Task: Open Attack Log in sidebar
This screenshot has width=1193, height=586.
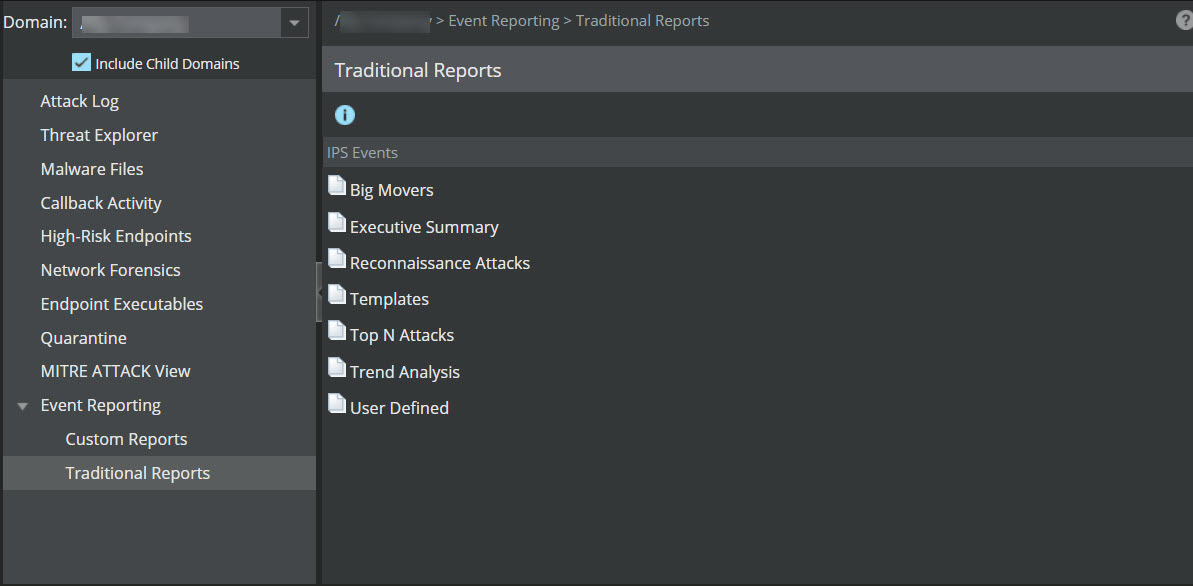Action: [x=79, y=101]
